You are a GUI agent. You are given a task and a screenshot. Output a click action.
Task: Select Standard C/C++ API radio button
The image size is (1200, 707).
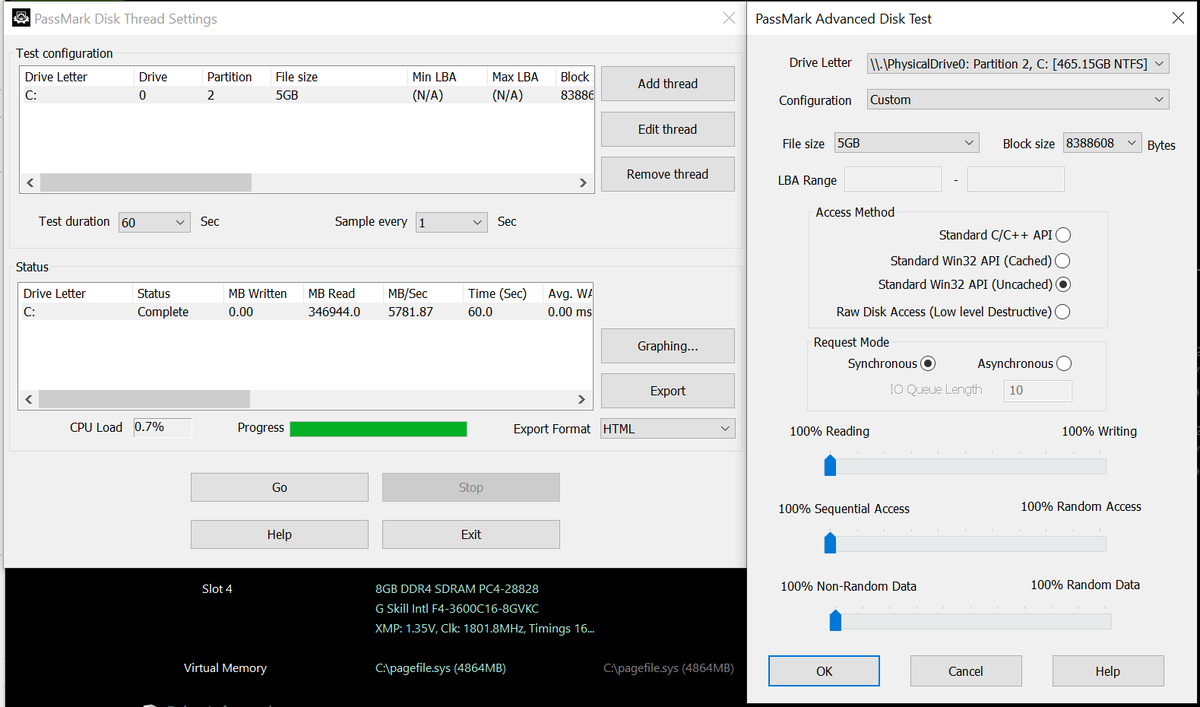[1063, 235]
